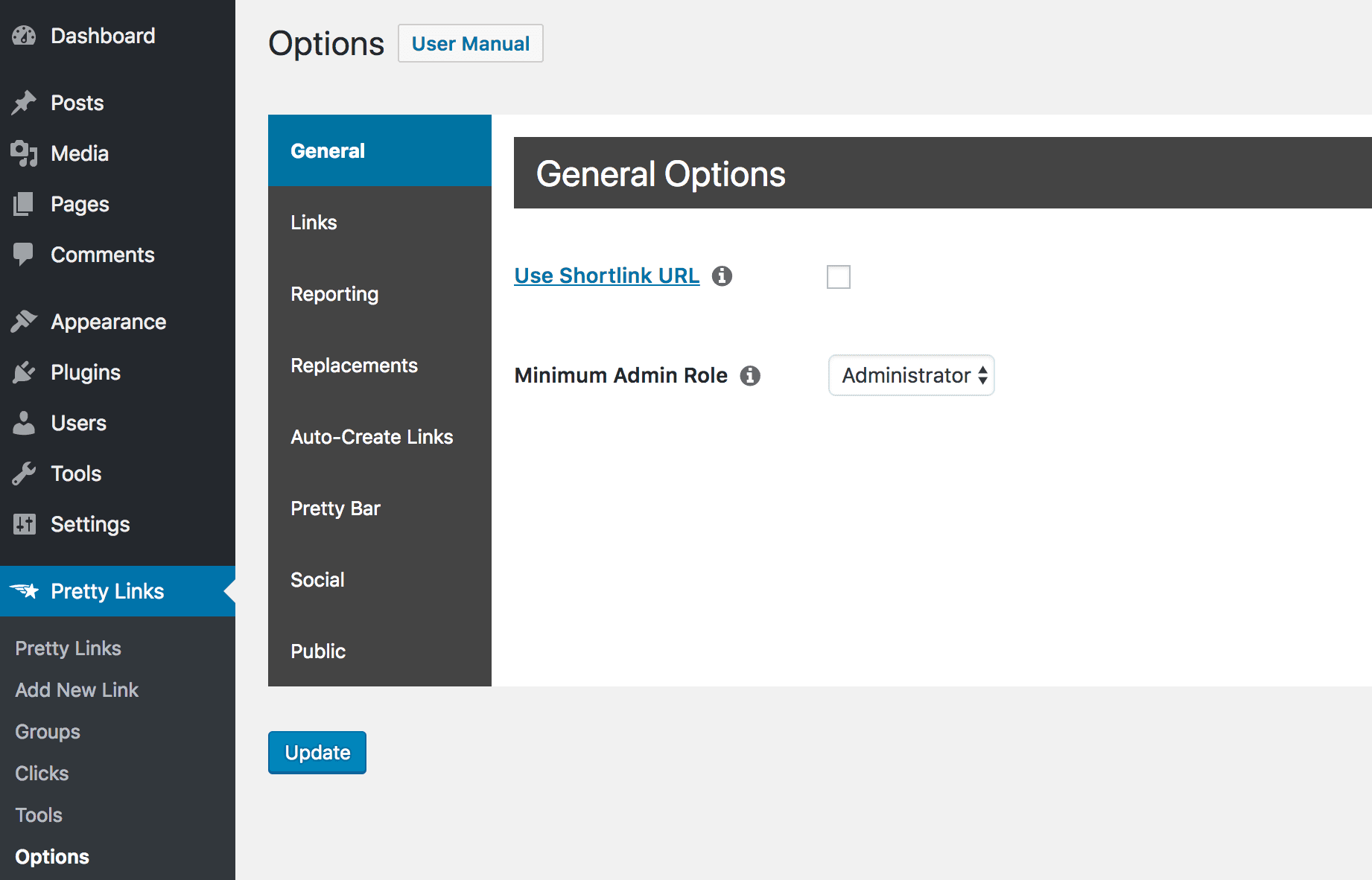
Task: Click the Comments speech bubble icon
Action: (25, 255)
